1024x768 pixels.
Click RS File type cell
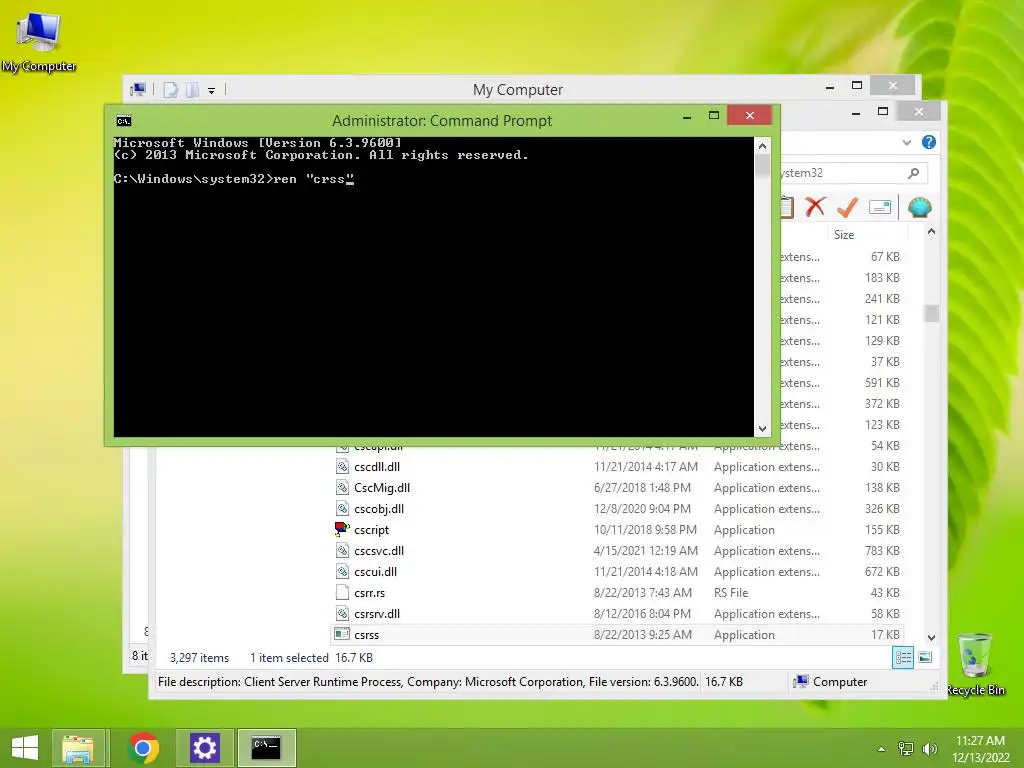[x=731, y=593]
